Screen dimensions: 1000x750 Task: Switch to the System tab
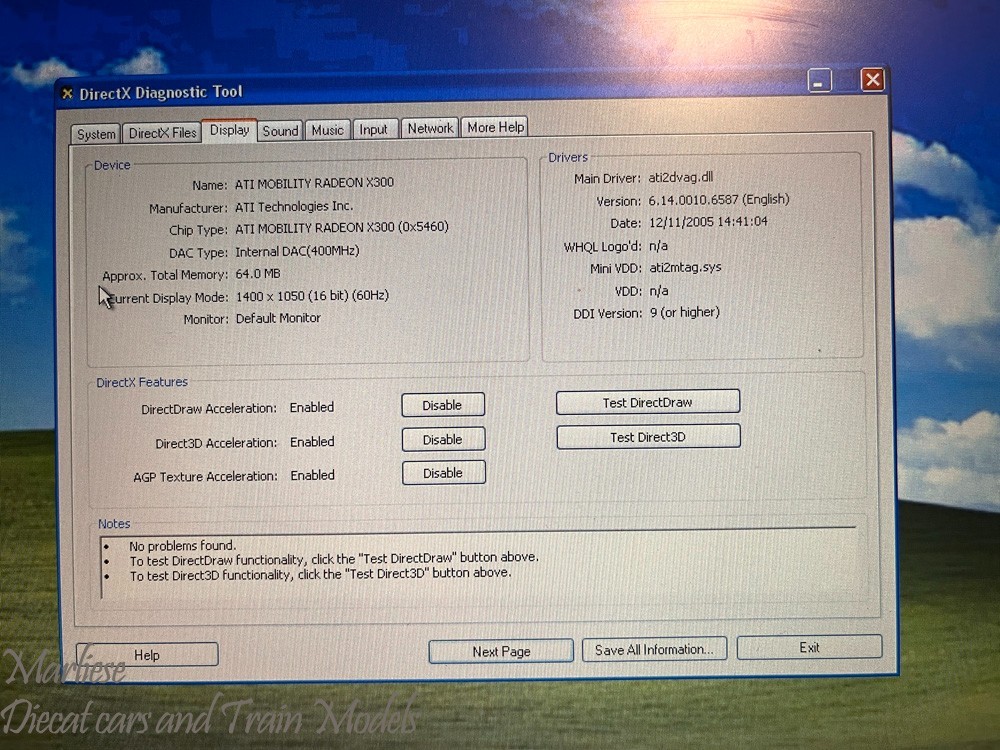point(96,134)
